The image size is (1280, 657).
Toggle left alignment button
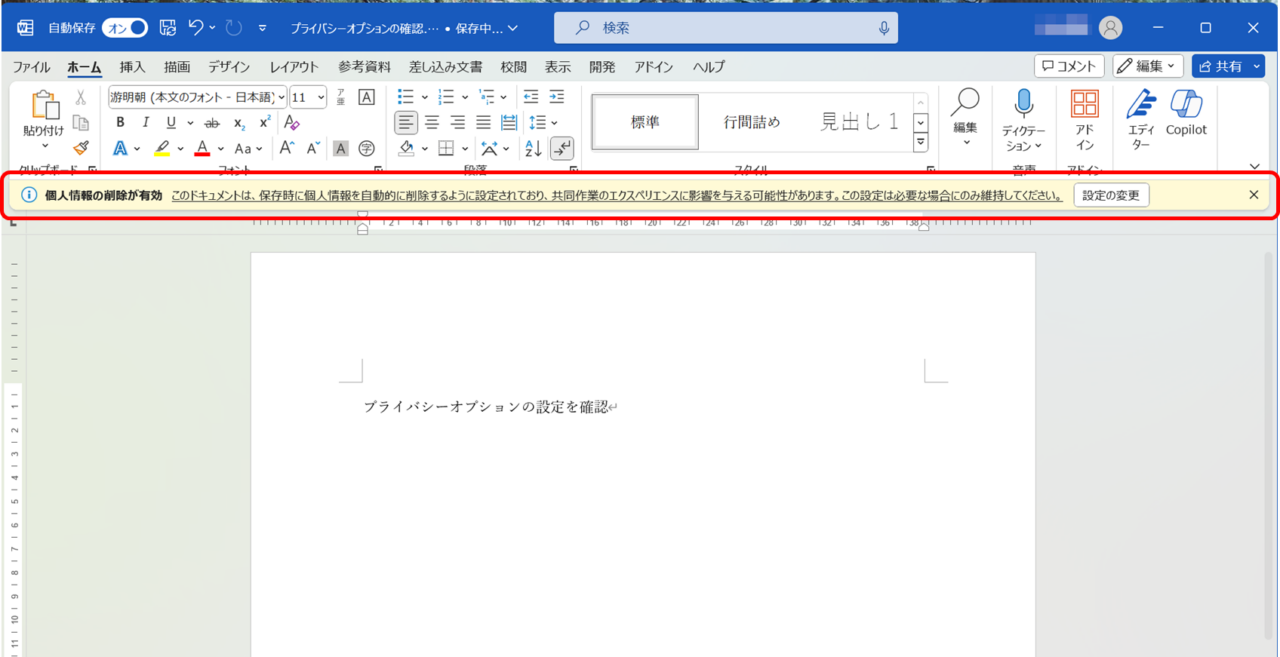(406, 122)
